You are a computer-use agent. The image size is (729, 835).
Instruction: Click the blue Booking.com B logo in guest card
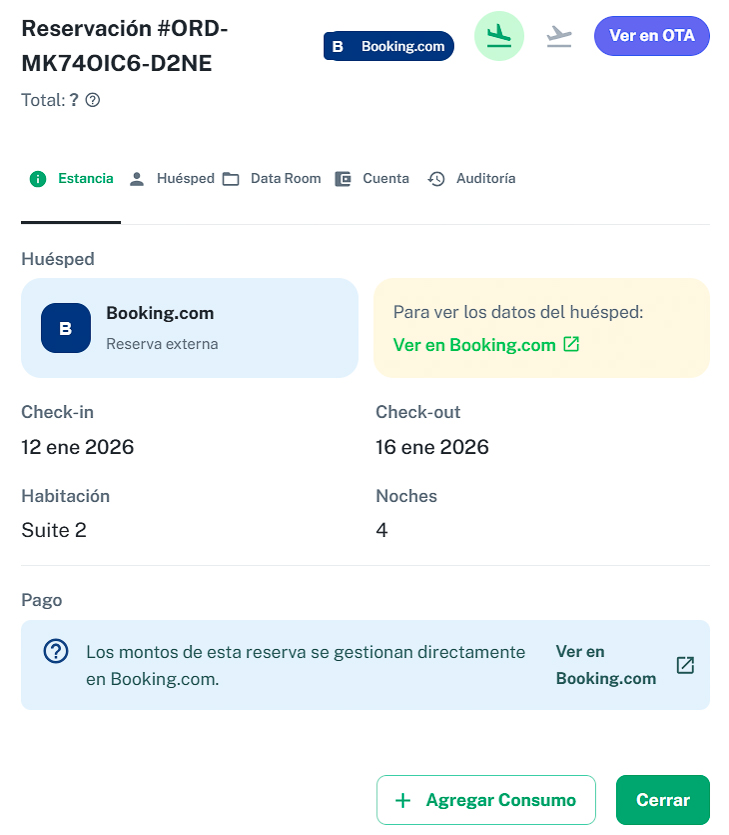(x=66, y=328)
